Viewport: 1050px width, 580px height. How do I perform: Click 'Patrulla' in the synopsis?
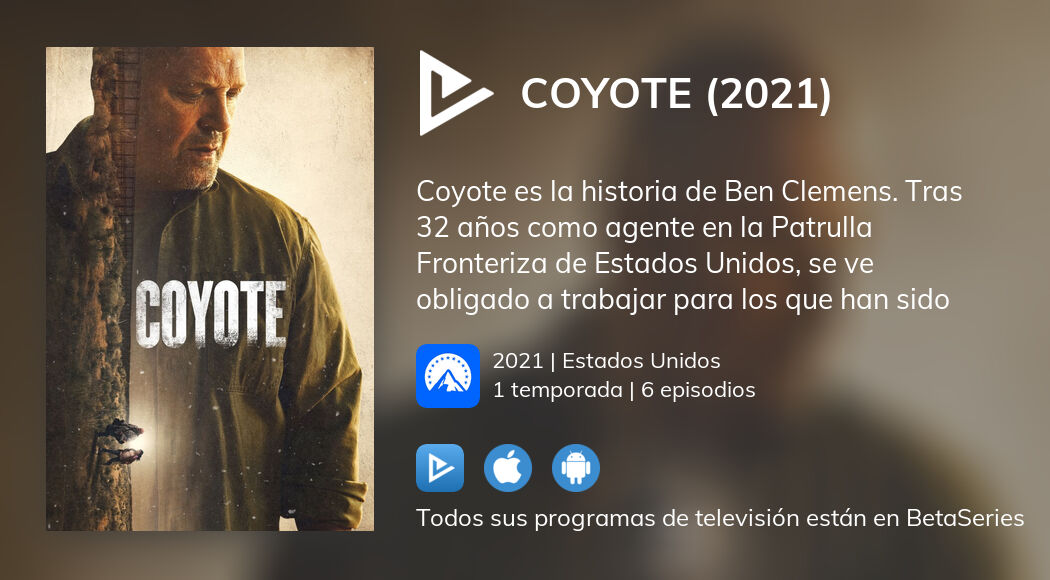pyautogui.click(x=821, y=228)
